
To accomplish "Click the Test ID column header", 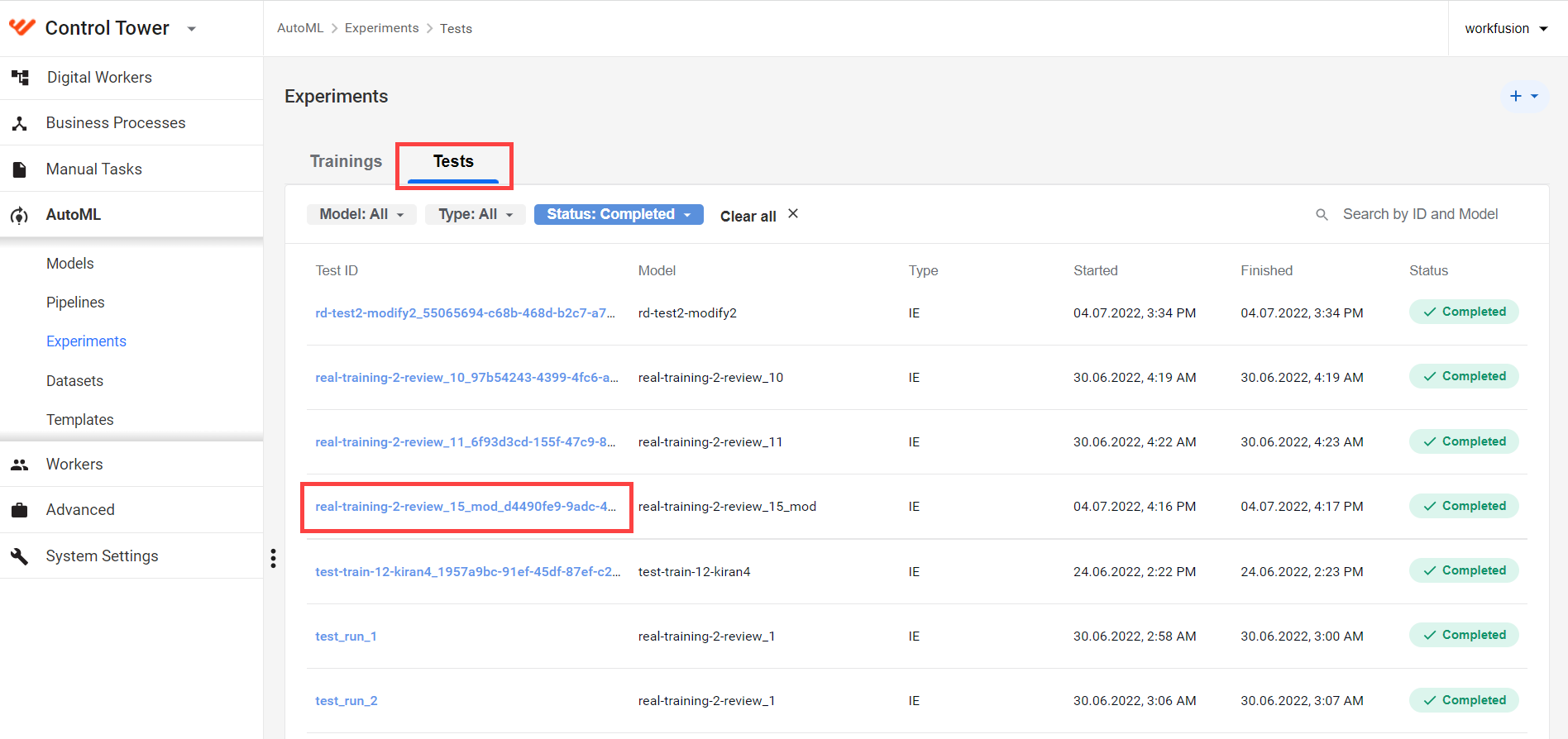I will [337, 271].
